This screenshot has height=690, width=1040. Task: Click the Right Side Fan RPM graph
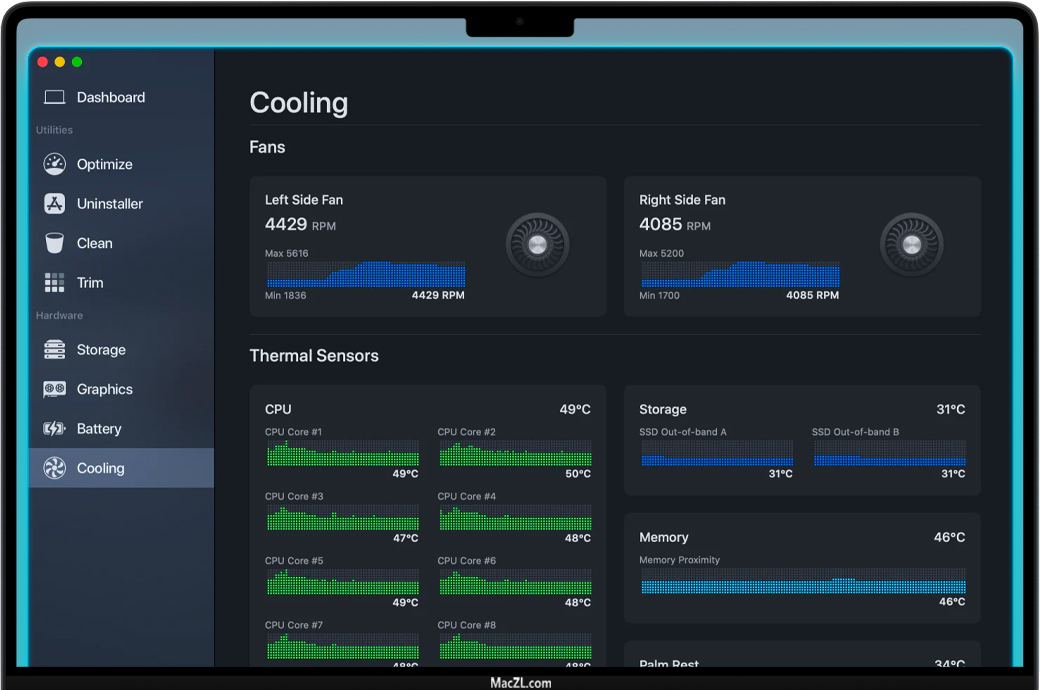(739, 275)
